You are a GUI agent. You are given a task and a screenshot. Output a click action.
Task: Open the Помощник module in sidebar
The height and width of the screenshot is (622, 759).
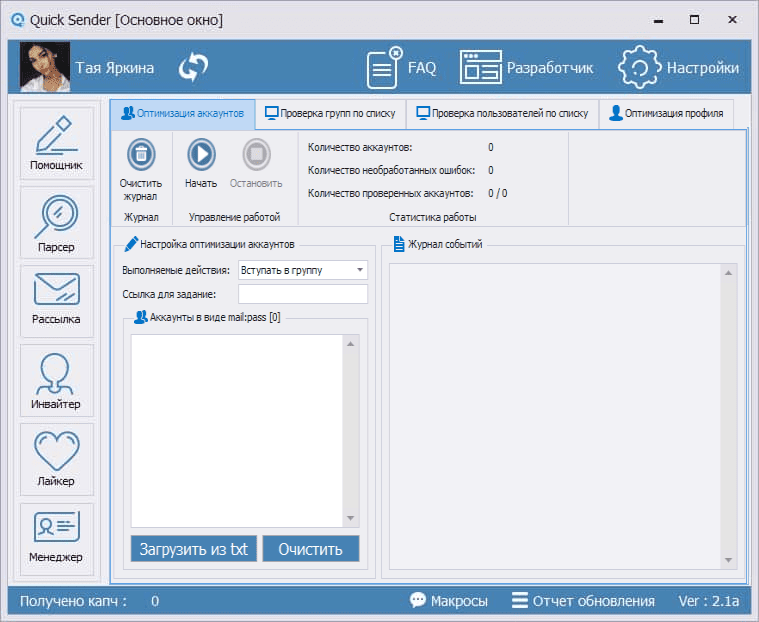point(56,143)
